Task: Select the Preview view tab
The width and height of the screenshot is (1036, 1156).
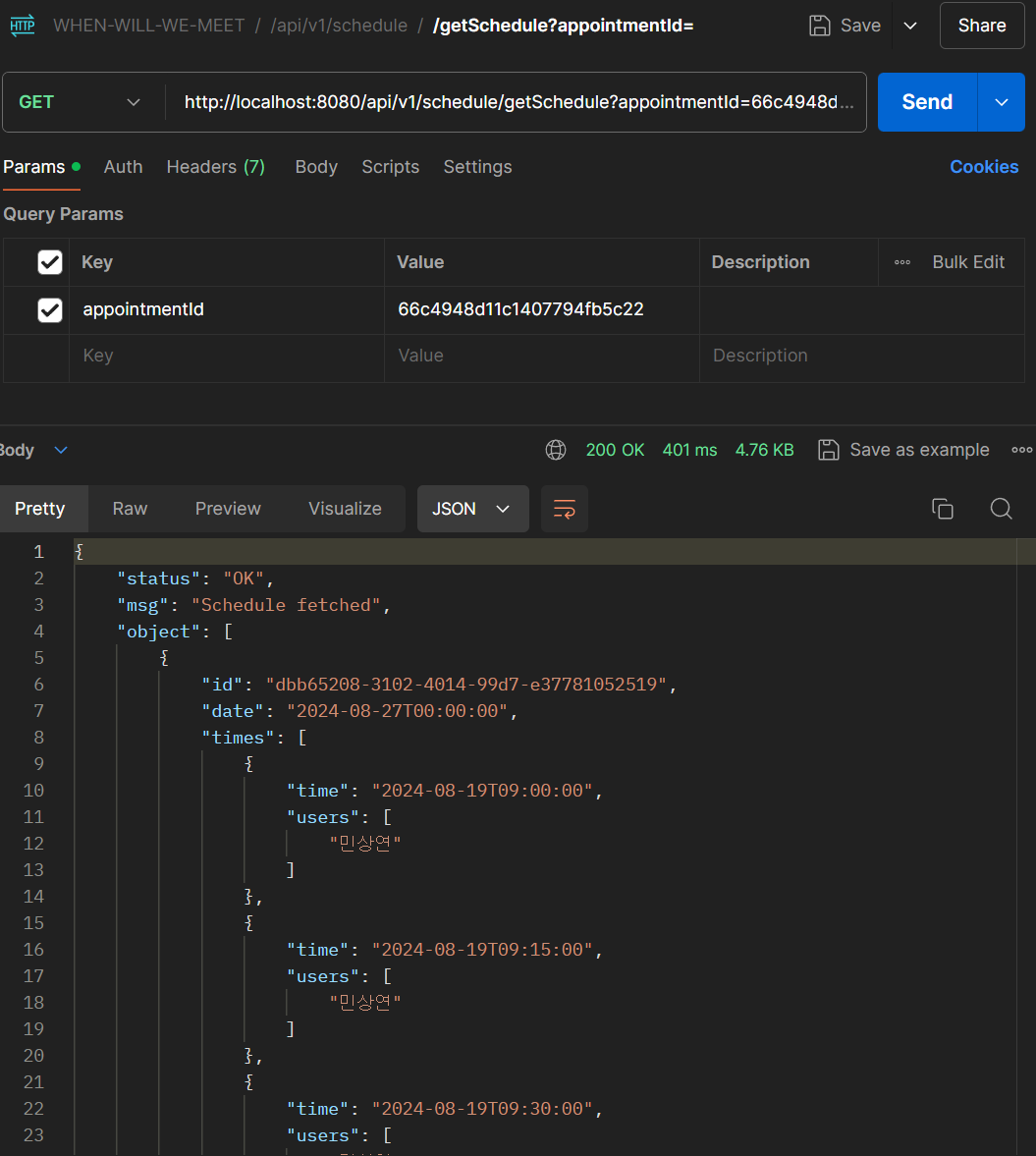Action: click(x=228, y=509)
